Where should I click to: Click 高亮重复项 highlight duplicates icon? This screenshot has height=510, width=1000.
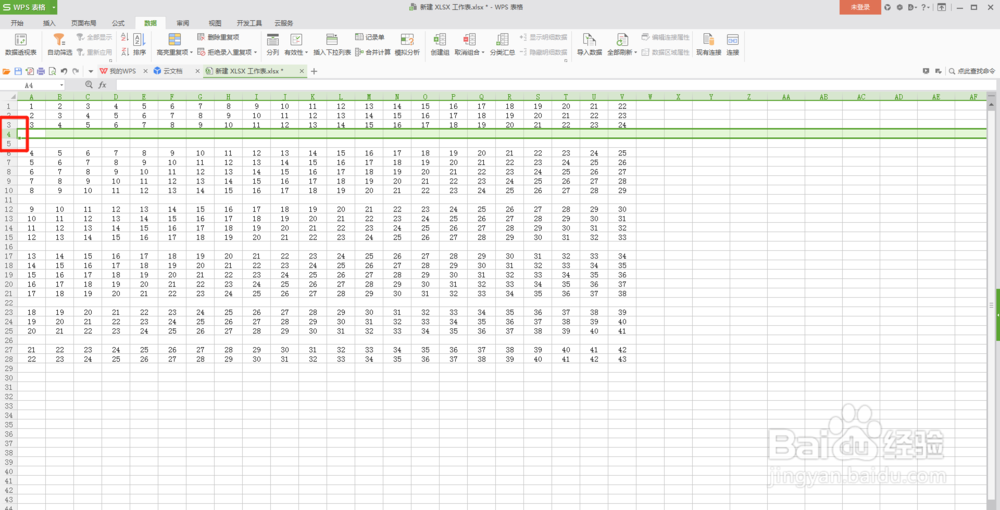(173, 40)
